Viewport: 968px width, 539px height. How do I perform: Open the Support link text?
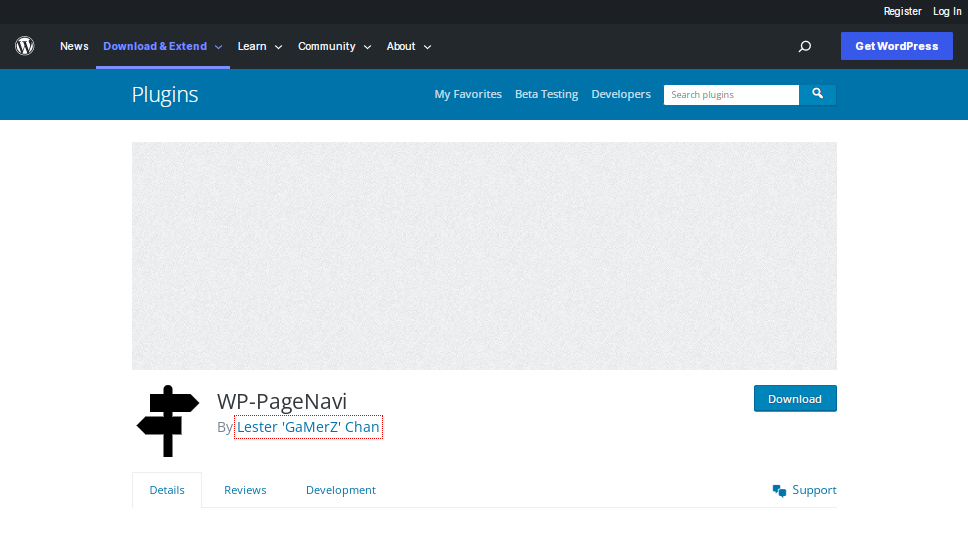tap(814, 490)
